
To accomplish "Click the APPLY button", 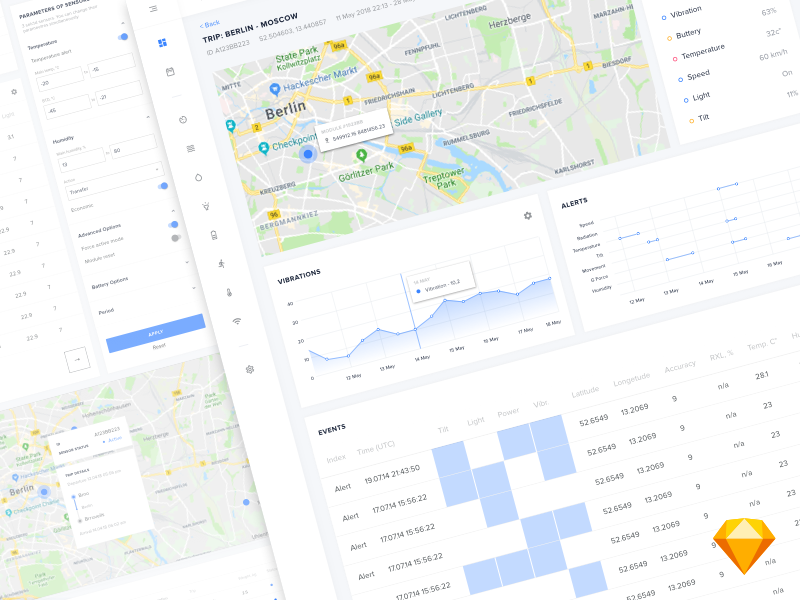I will coord(156,334).
